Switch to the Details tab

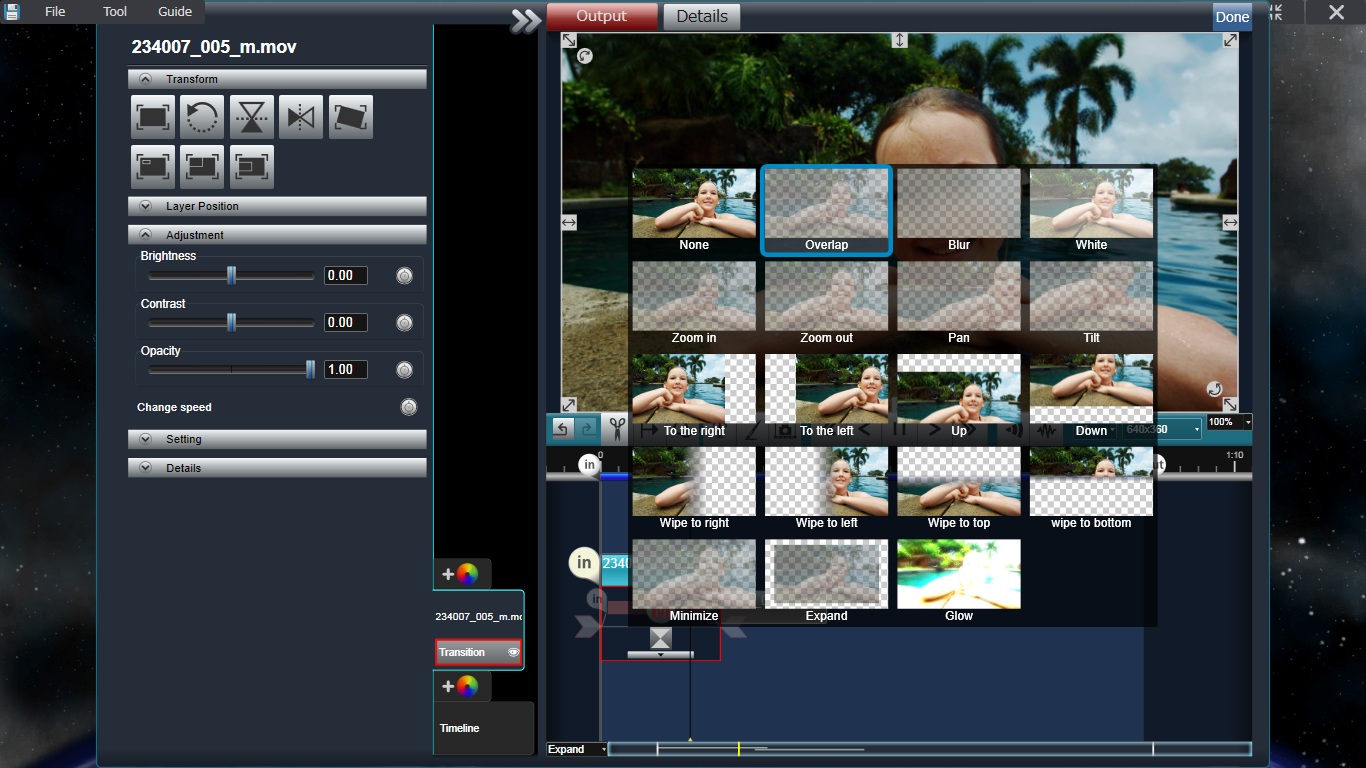pyautogui.click(x=702, y=16)
